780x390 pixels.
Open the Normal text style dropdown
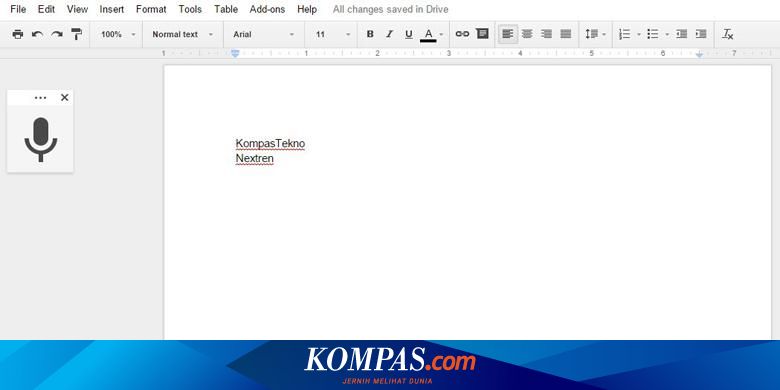pos(183,34)
